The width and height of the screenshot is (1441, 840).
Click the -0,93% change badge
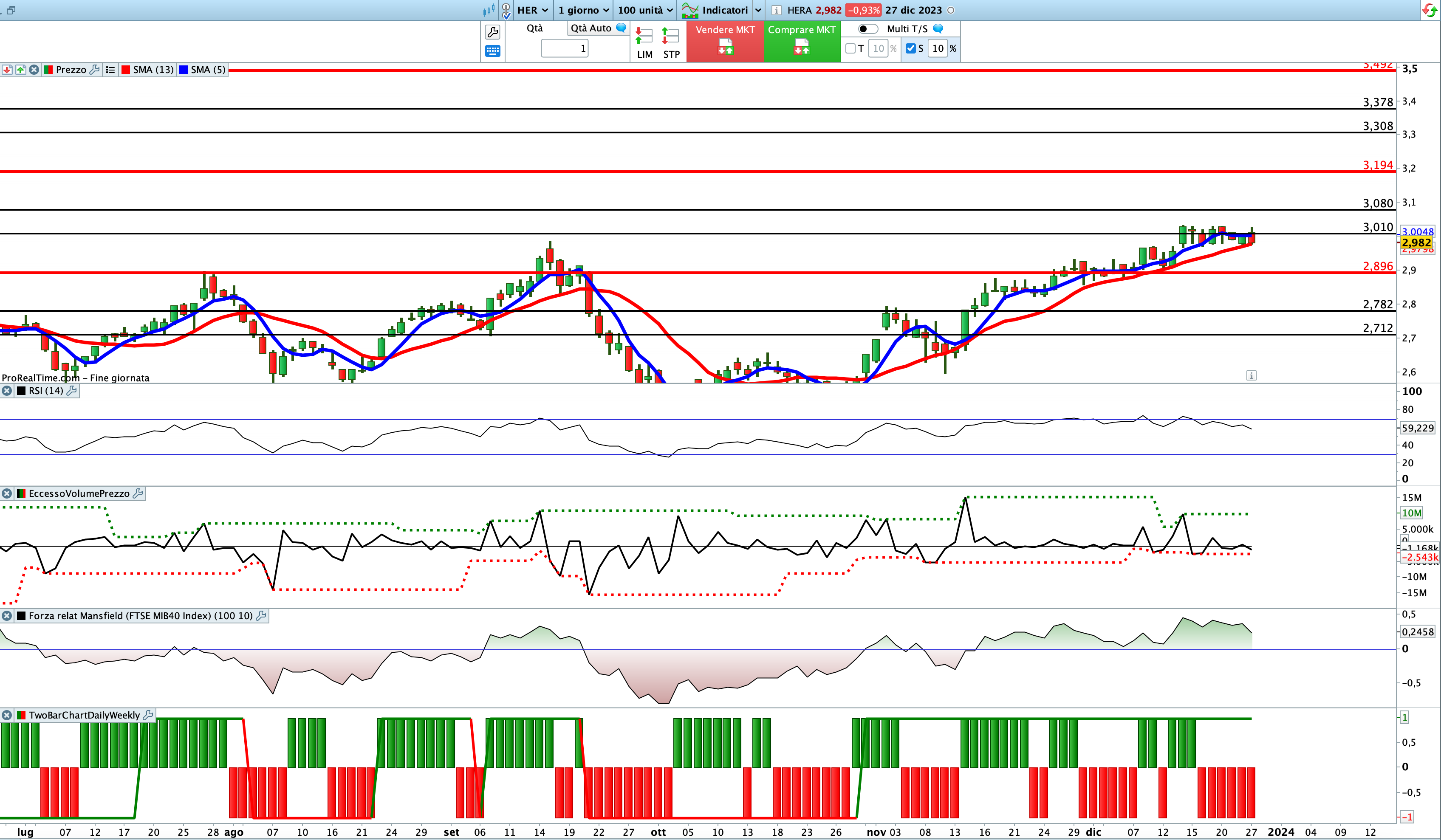(x=864, y=10)
